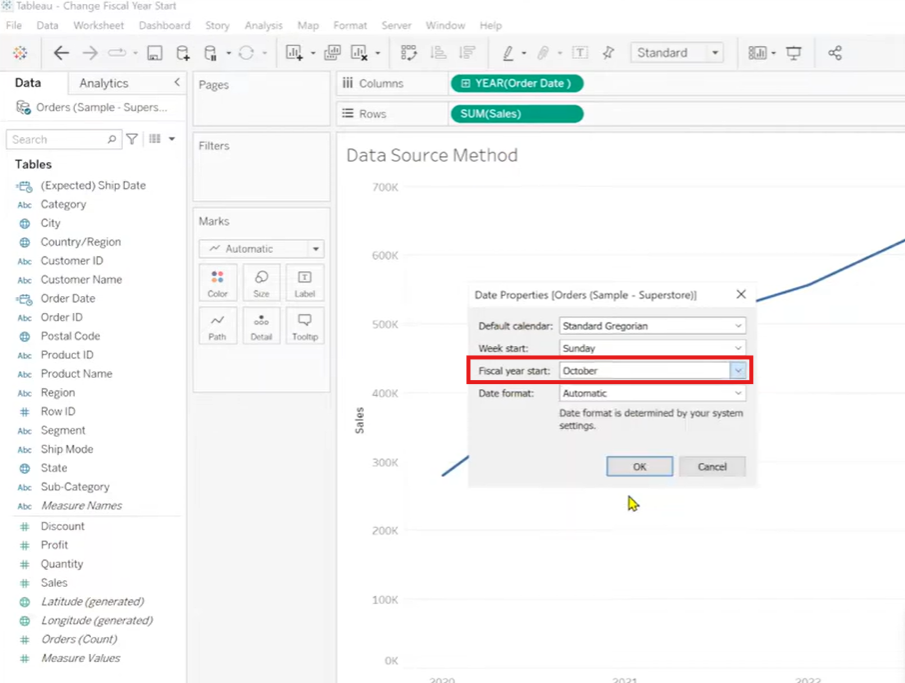Click the Tableau start page logo icon
This screenshot has width=905, height=683.
click(20, 53)
